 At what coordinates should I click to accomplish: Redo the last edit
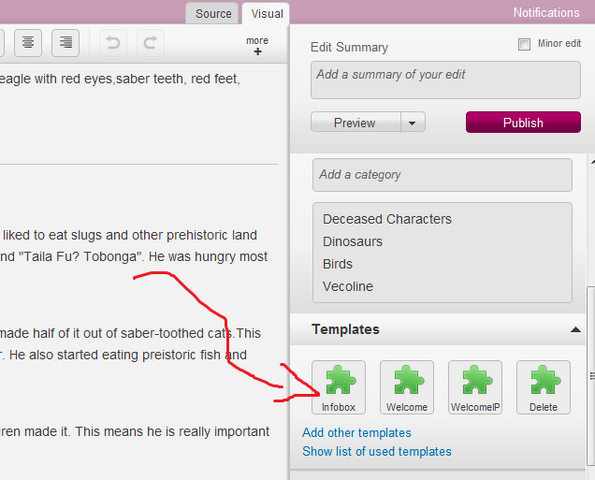click(x=150, y=42)
